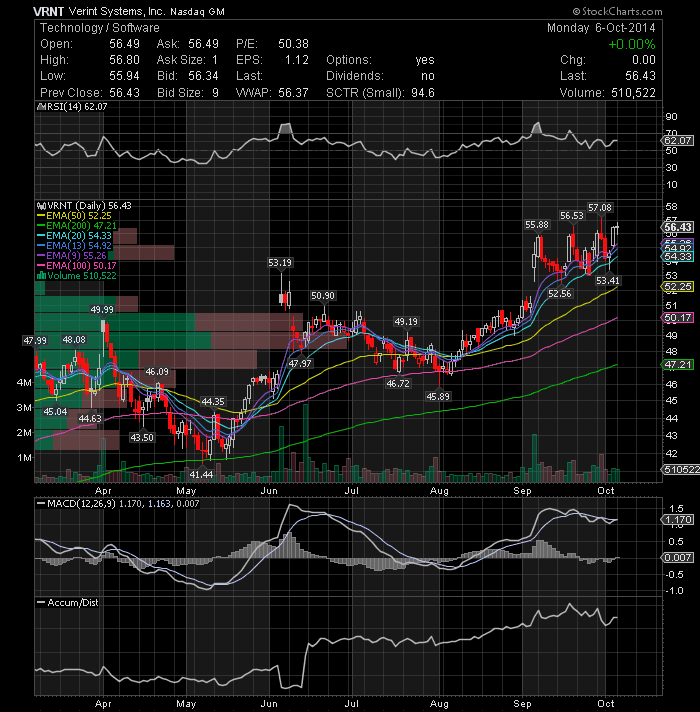This screenshot has height=712, width=700.
Task: Click the VWAP value 56.37
Action: 293,92
